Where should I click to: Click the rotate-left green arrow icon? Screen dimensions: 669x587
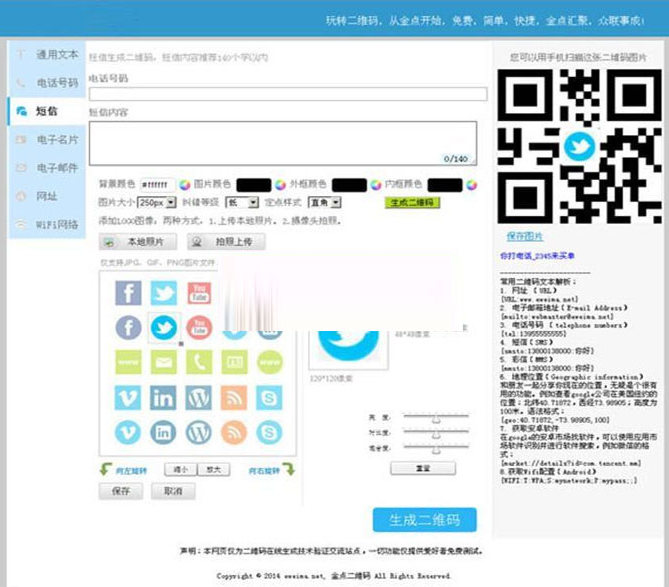tap(106, 469)
